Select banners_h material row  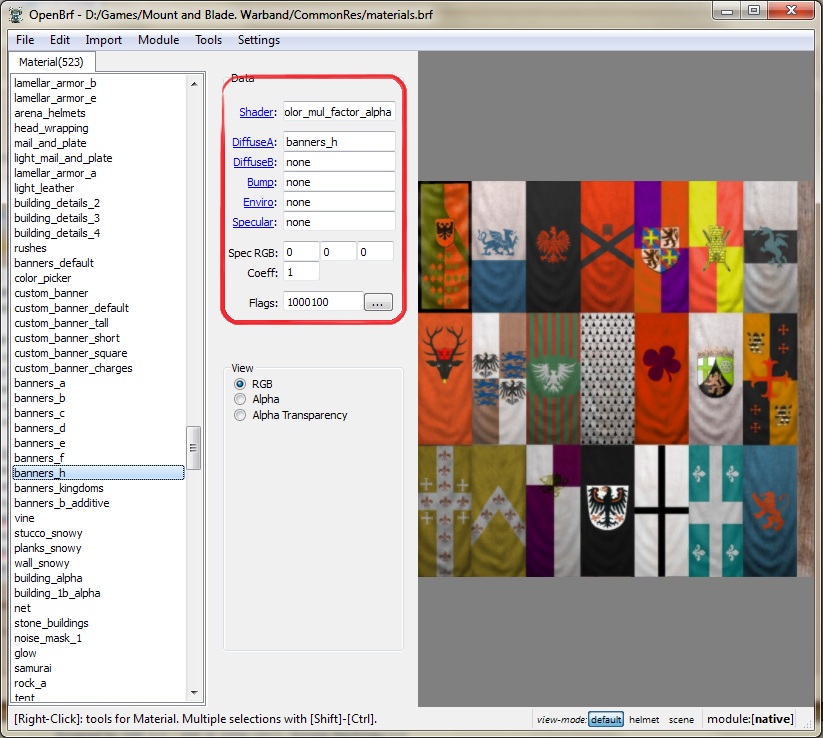click(98, 473)
